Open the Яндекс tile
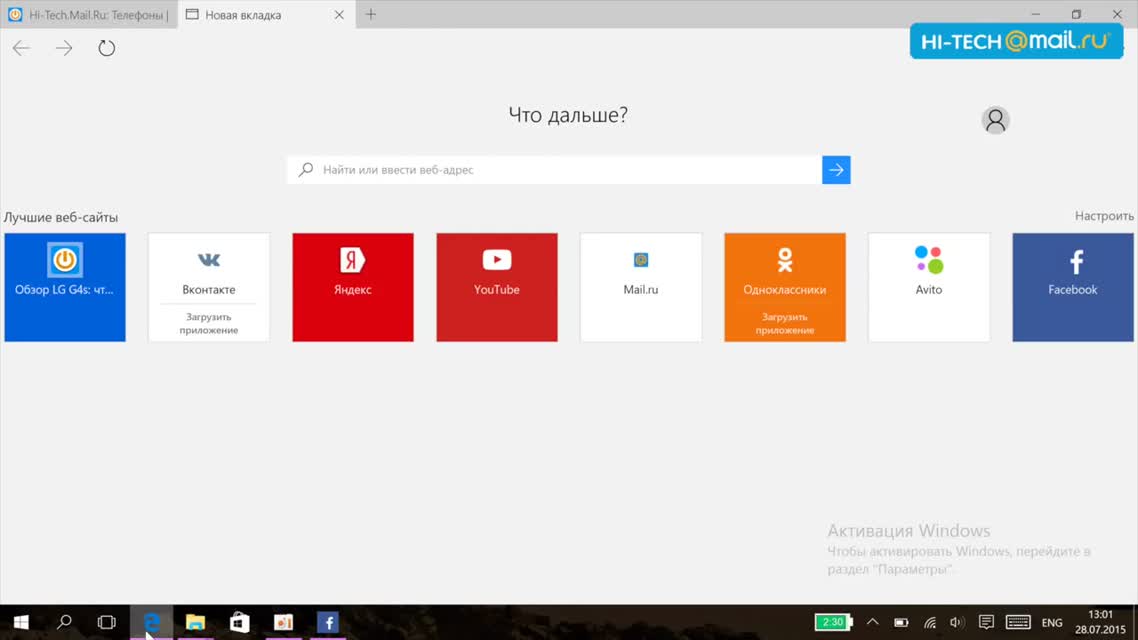 (353, 287)
